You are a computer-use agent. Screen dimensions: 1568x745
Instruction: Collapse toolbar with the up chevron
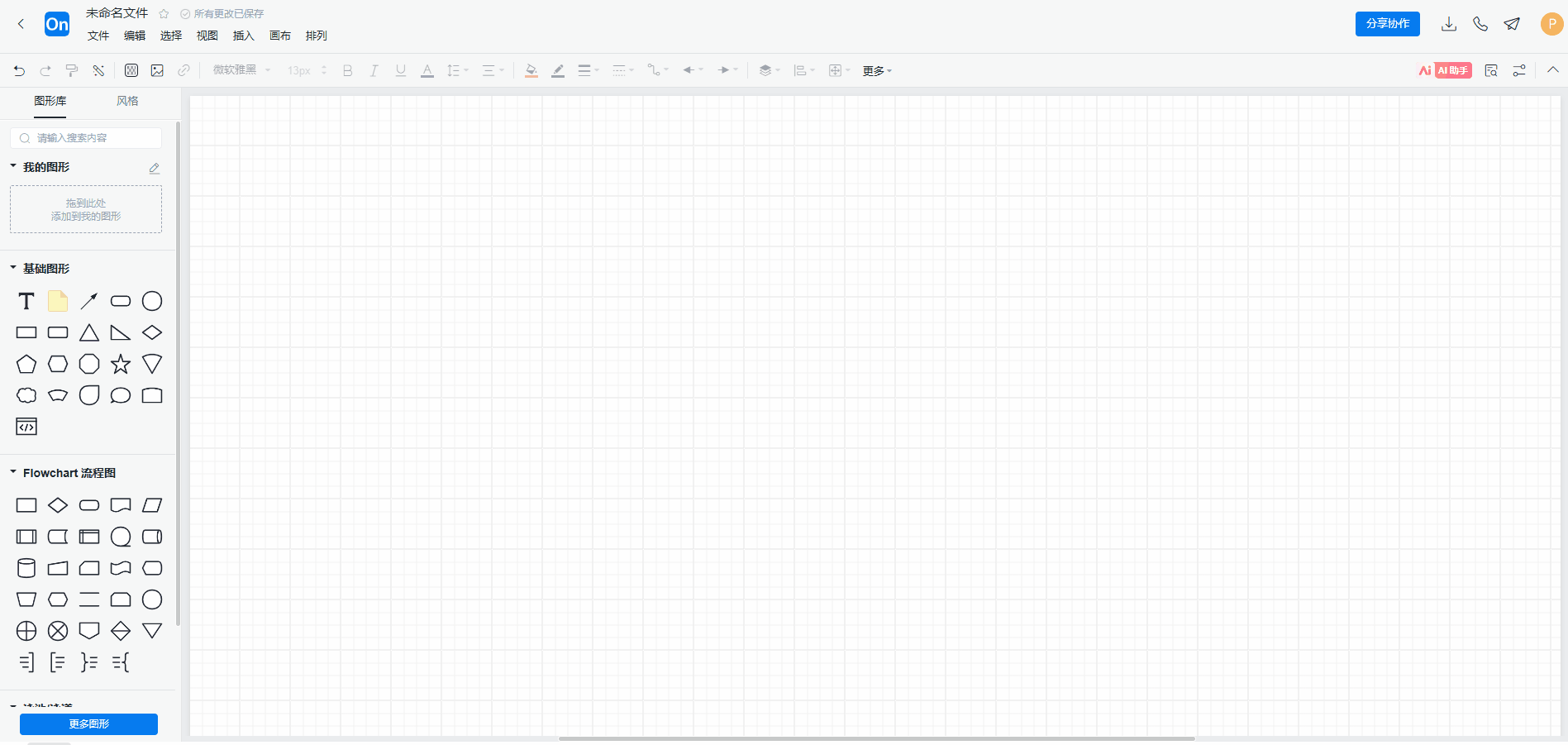tap(1553, 70)
